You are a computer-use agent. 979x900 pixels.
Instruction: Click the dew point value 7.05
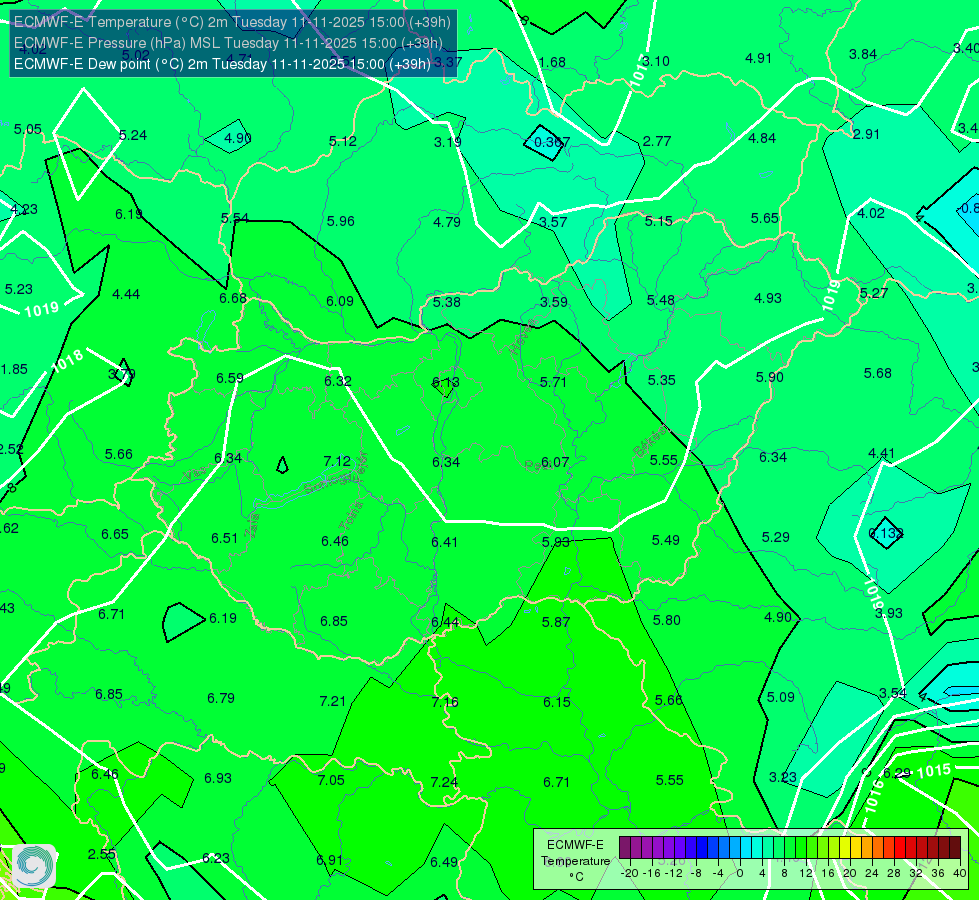pos(331,779)
